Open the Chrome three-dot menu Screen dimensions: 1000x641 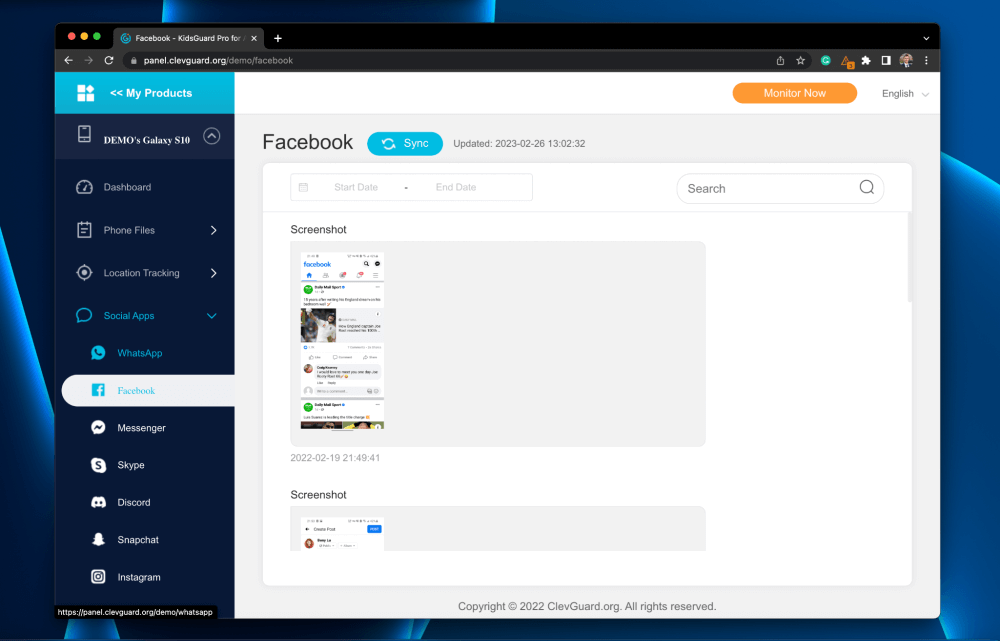tap(927, 61)
